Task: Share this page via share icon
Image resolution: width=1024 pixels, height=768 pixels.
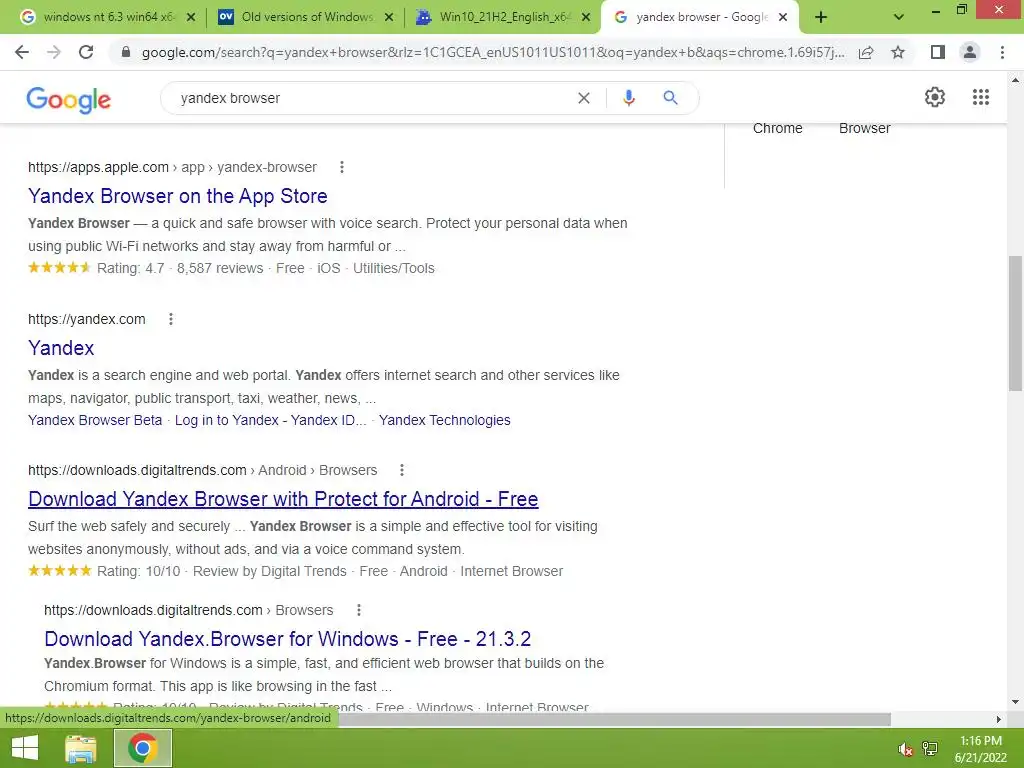Action: click(866, 52)
